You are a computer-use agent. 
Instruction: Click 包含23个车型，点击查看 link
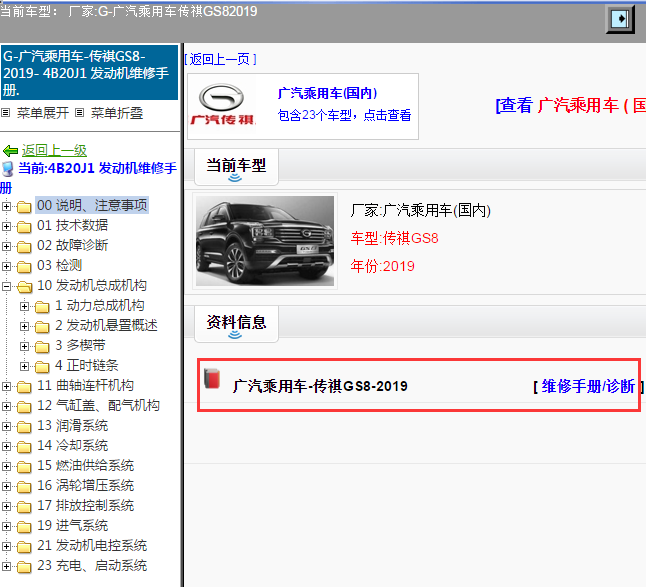344,115
